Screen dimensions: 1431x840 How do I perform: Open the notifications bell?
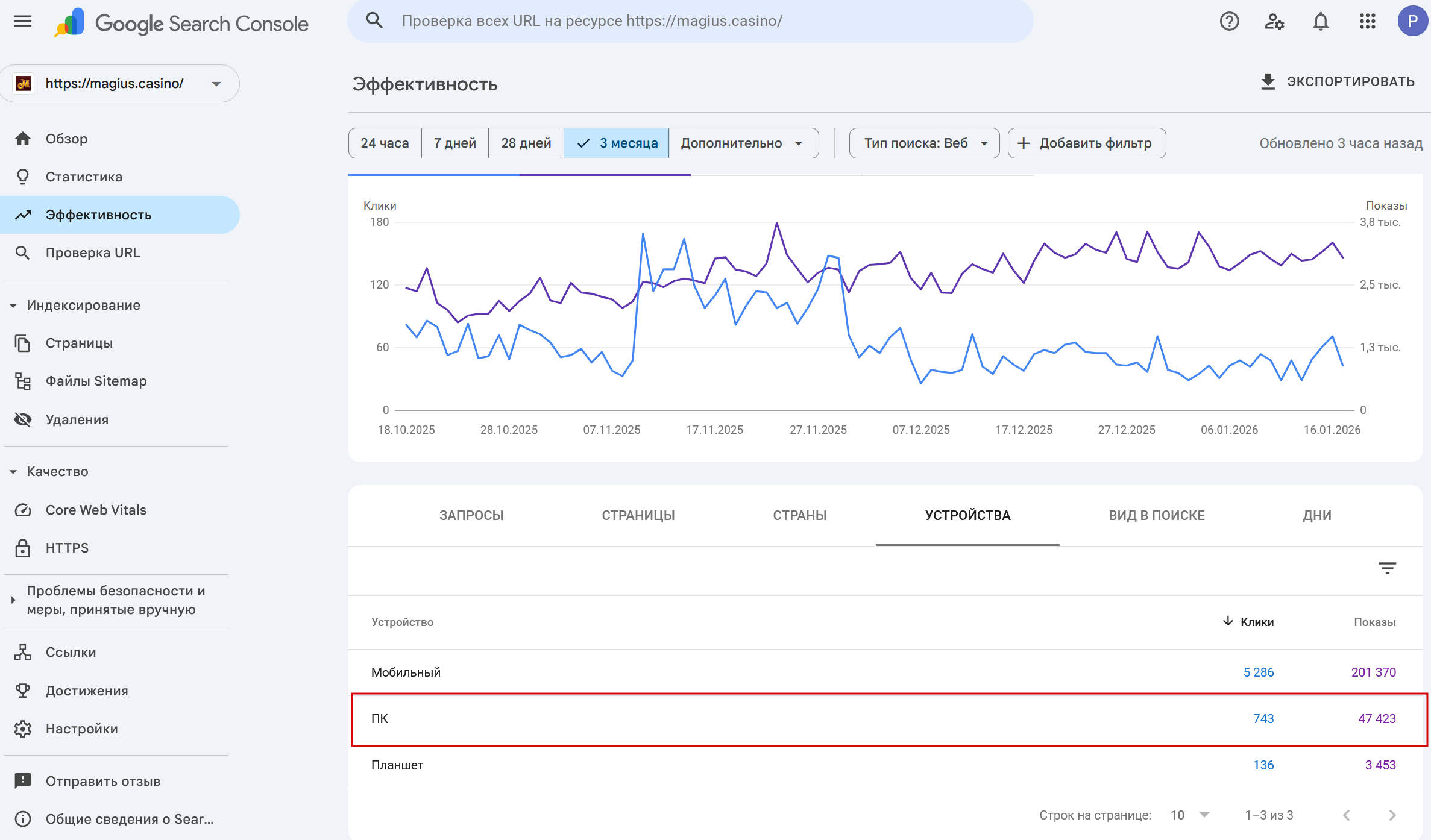coord(1320,22)
